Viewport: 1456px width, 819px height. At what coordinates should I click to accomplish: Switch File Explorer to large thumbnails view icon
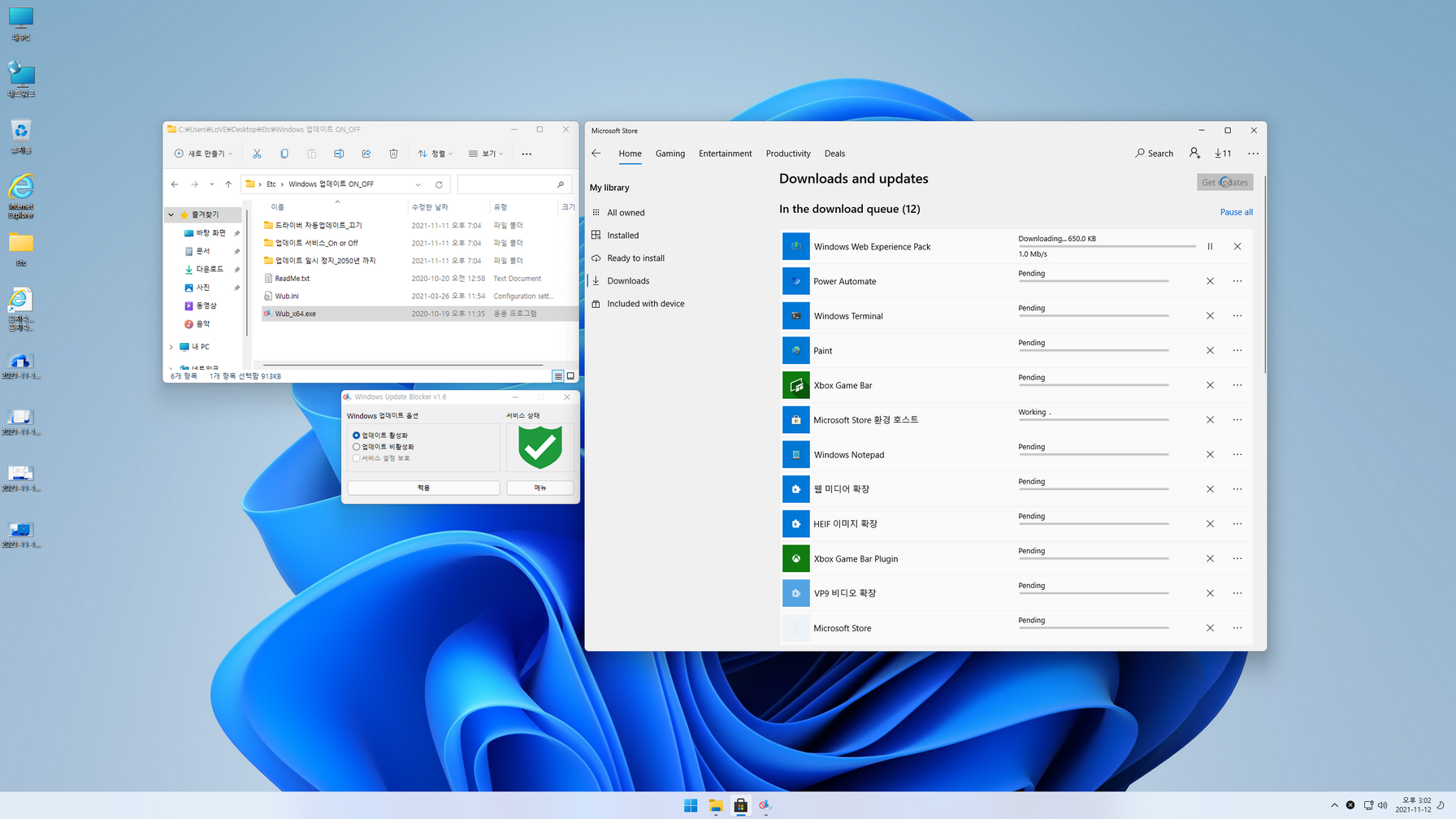[570, 376]
